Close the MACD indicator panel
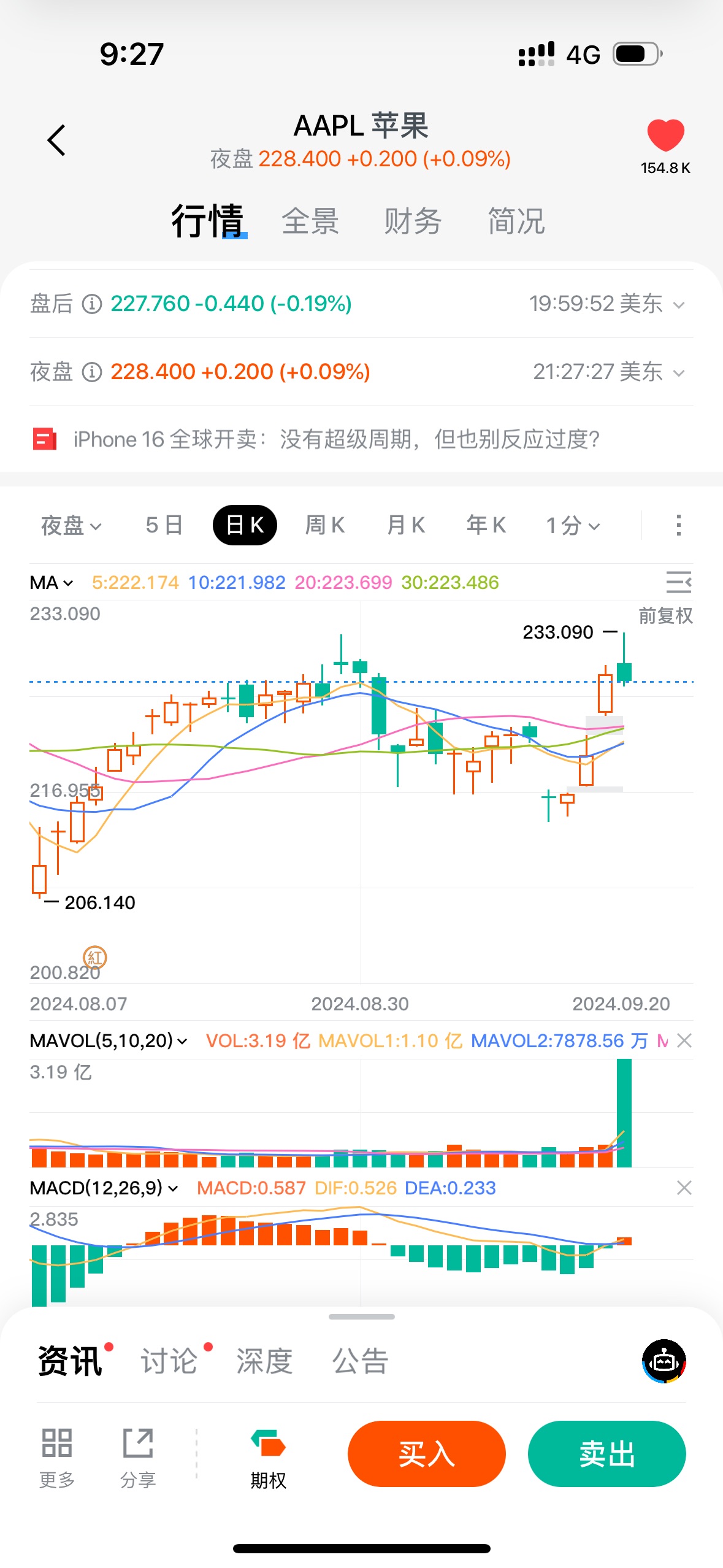This screenshot has height=1568, width=723. coord(684,1188)
